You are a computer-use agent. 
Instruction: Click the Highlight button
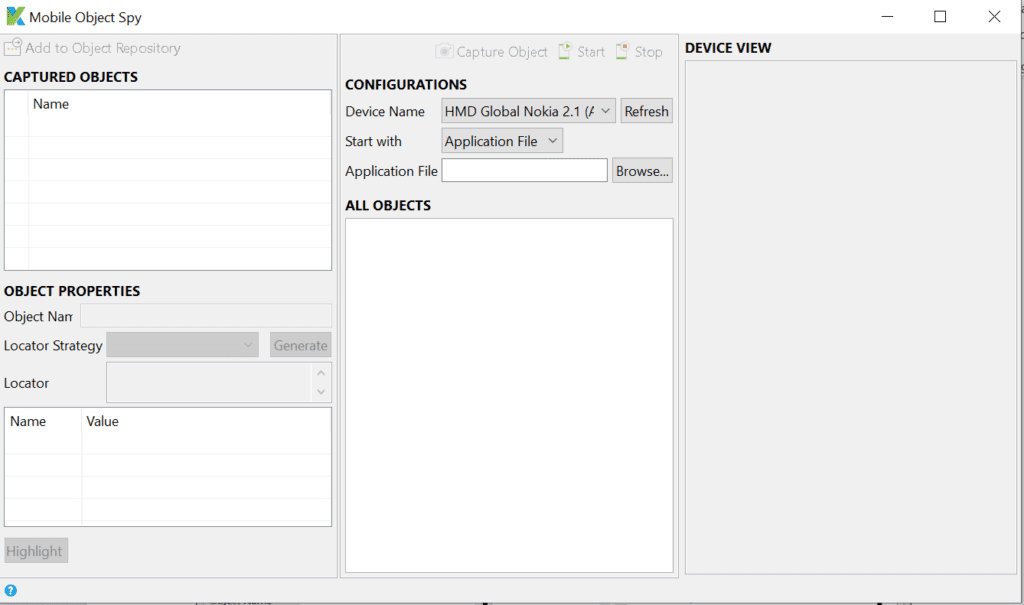tap(36, 551)
